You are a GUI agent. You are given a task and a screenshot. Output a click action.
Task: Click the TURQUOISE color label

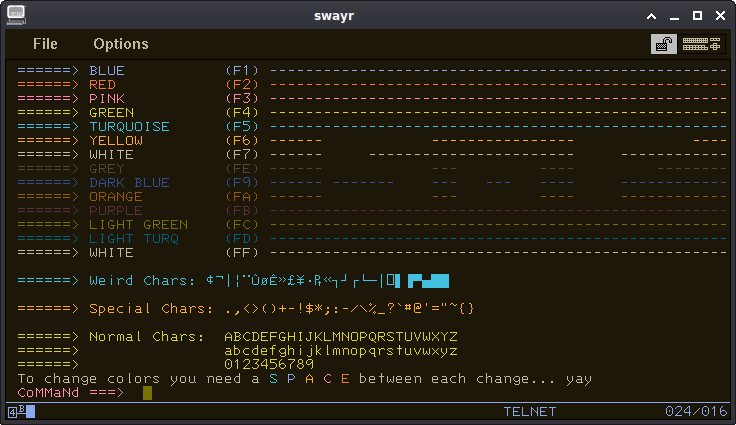point(130,127)
